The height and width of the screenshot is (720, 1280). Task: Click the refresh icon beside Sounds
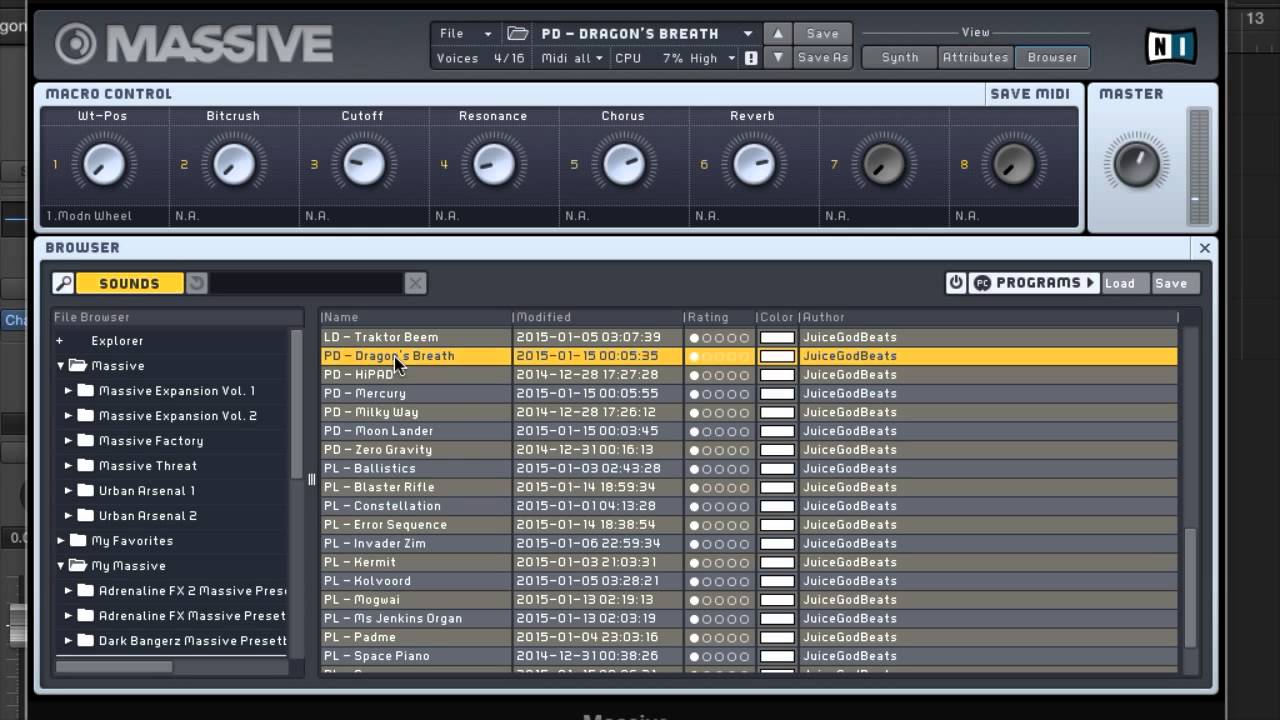click(197, 284)
